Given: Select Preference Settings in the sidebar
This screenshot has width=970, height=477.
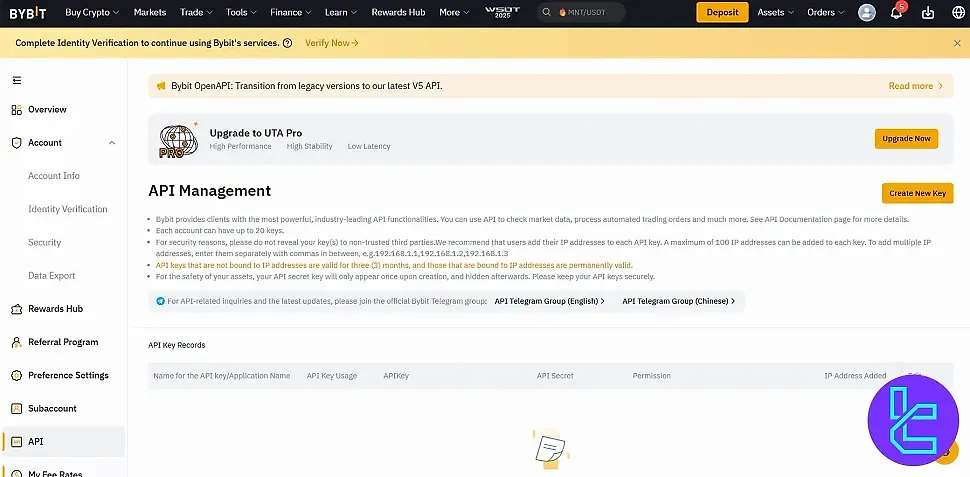Looking at the screenshot, I should point(69,375).
